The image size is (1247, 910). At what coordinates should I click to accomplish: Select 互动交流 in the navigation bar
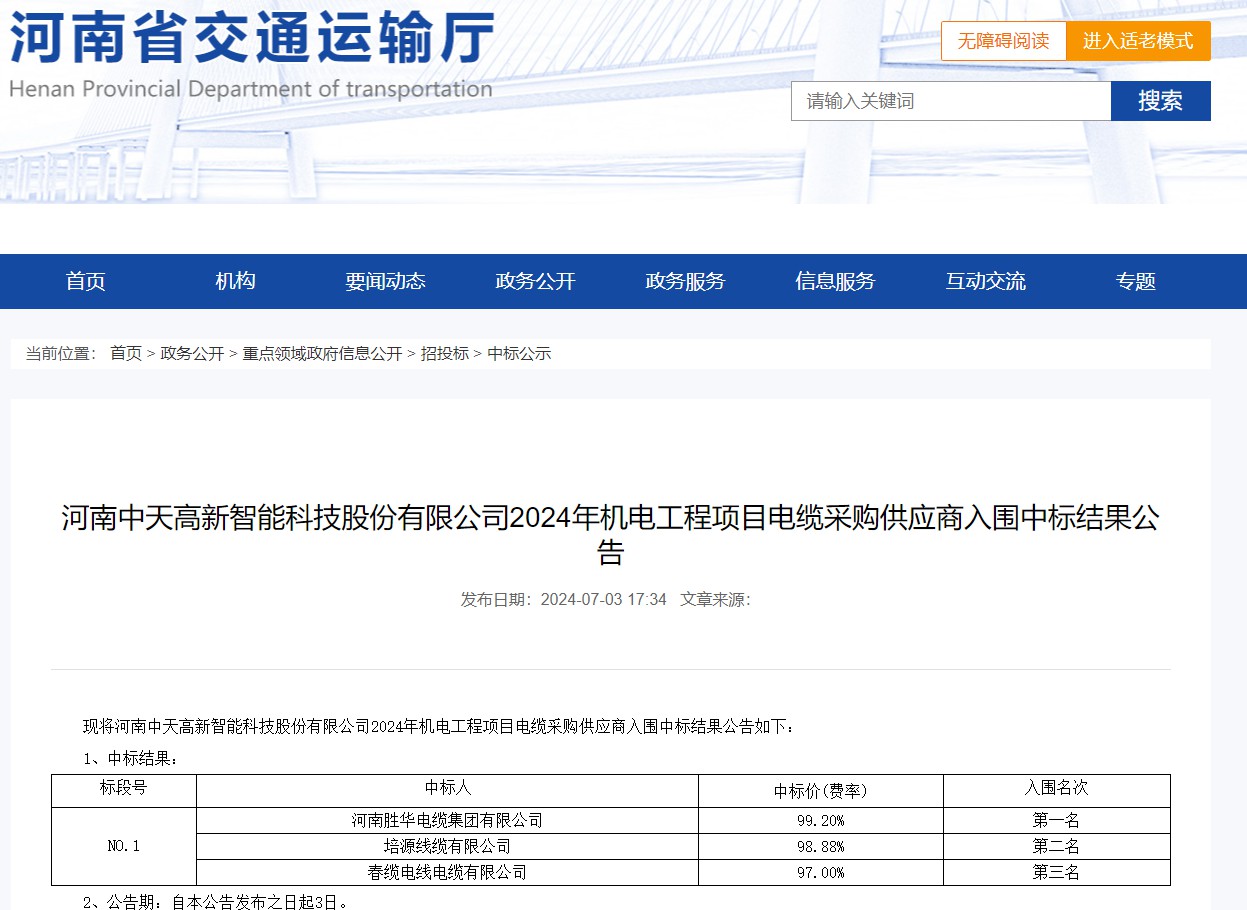pyautogui.click(x=985, y=281)
